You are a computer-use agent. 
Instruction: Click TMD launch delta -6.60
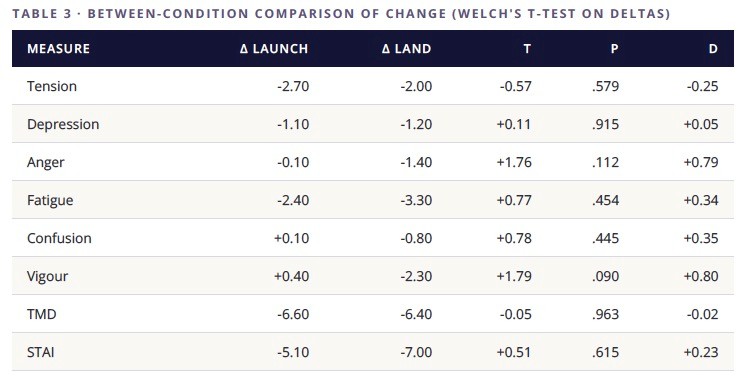coord(293,314)
